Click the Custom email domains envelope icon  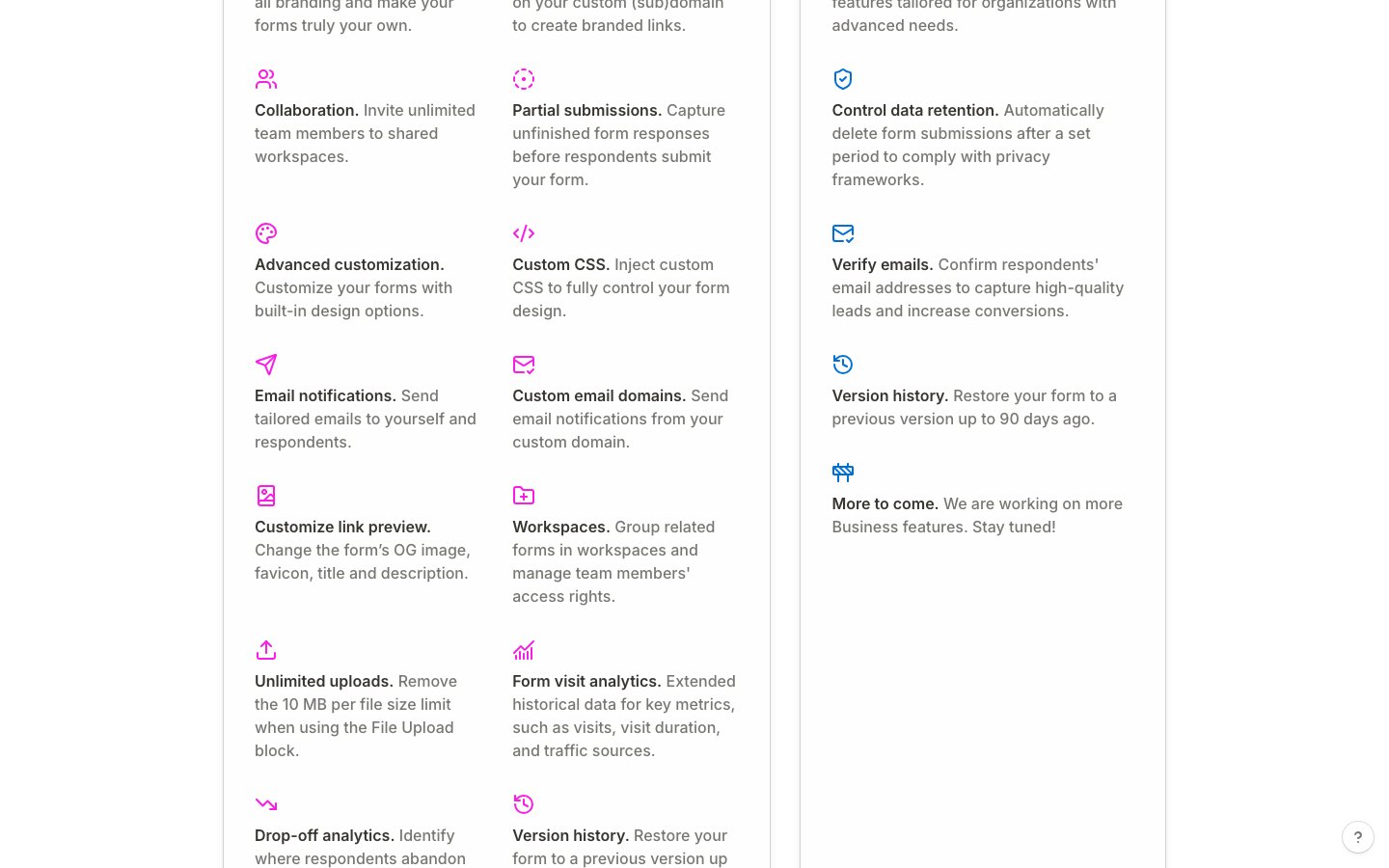tap(524, 365)
